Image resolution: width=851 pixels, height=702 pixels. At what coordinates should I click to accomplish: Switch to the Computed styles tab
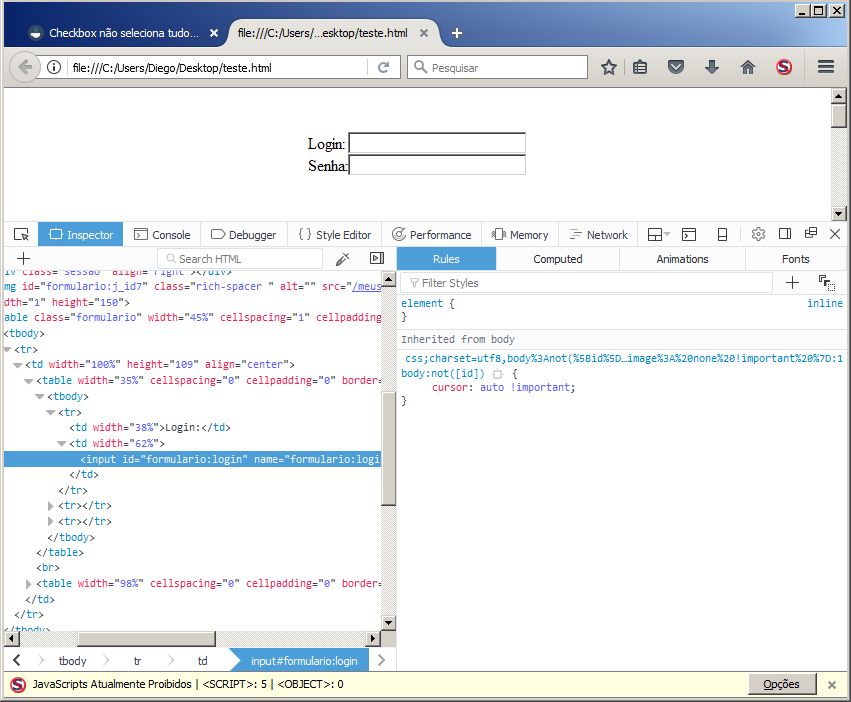click(557, 259)
